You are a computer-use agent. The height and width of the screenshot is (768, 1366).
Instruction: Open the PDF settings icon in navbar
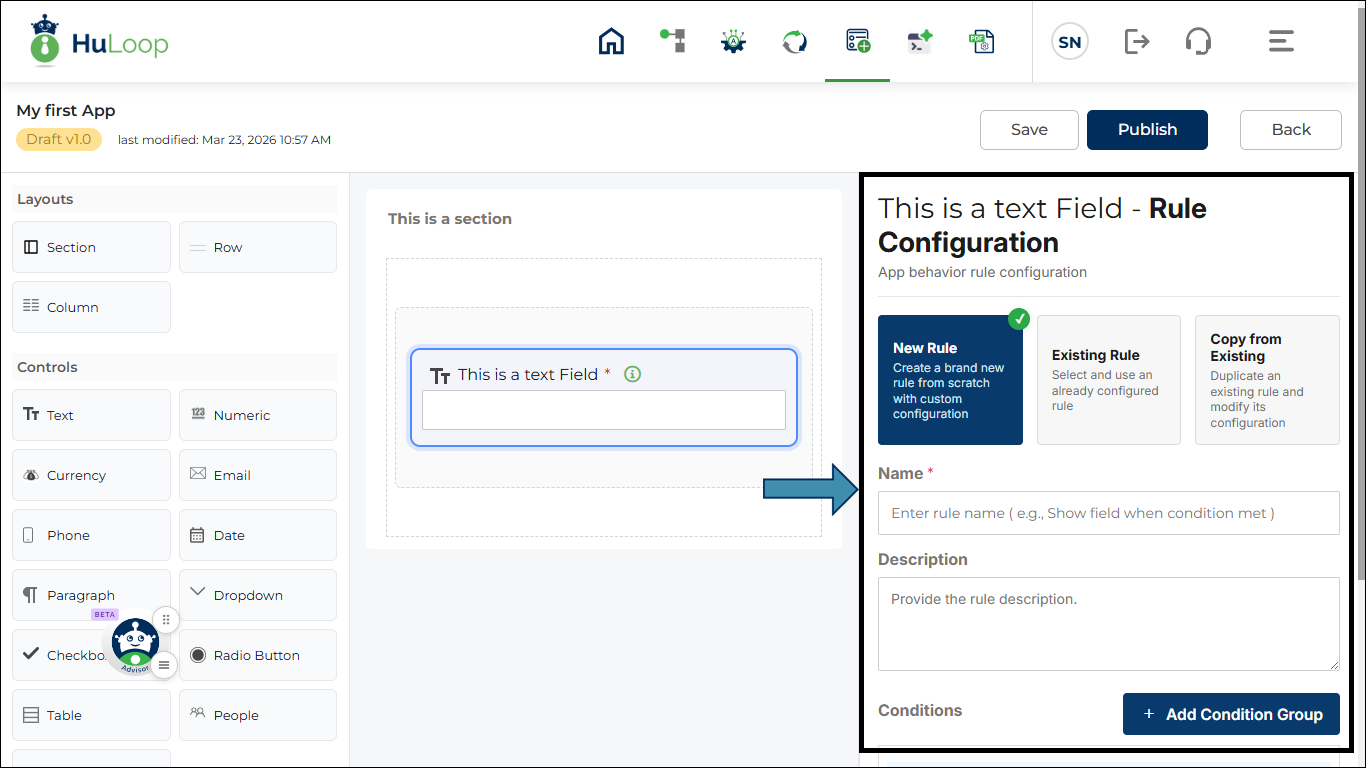click(x=980, y=41)
